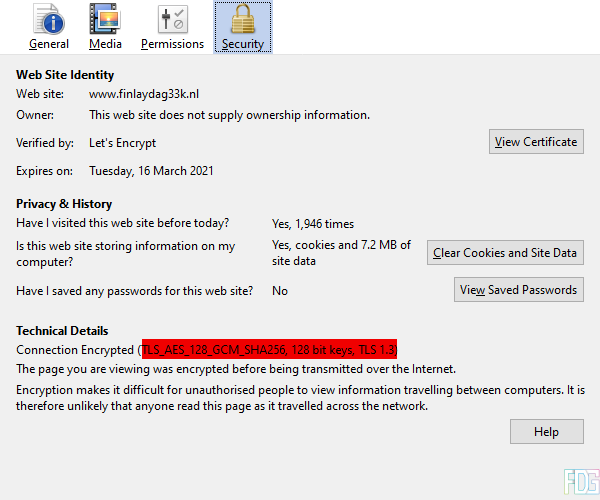The height and width of the screenshot is (500, 600).
Task: Click the Help button
Action: [546, 432]
